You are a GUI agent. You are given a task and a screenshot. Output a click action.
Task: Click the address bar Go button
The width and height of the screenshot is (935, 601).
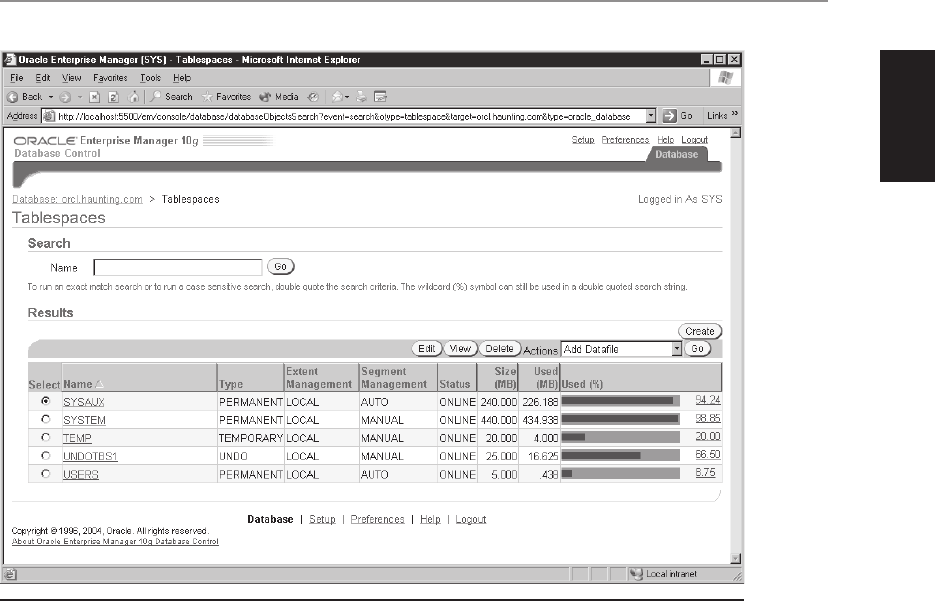click(x=678, y=116)
